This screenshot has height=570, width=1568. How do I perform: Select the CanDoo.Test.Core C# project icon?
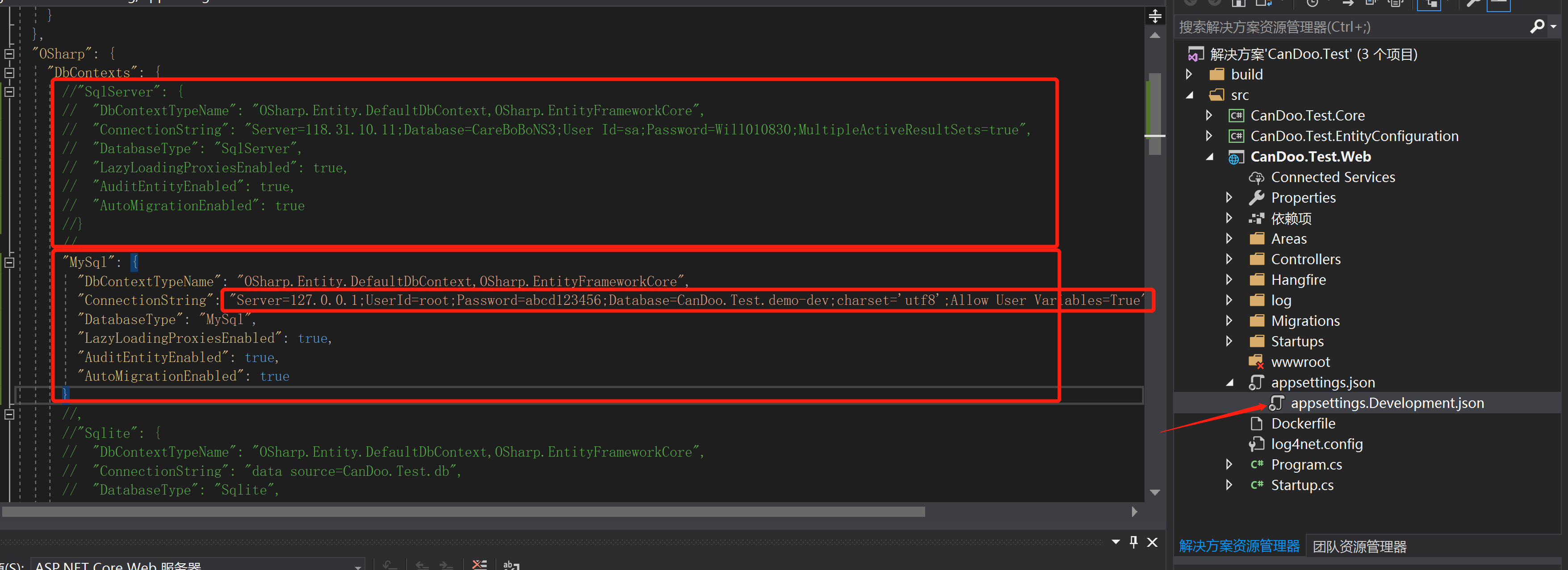tap(1236, 116)
